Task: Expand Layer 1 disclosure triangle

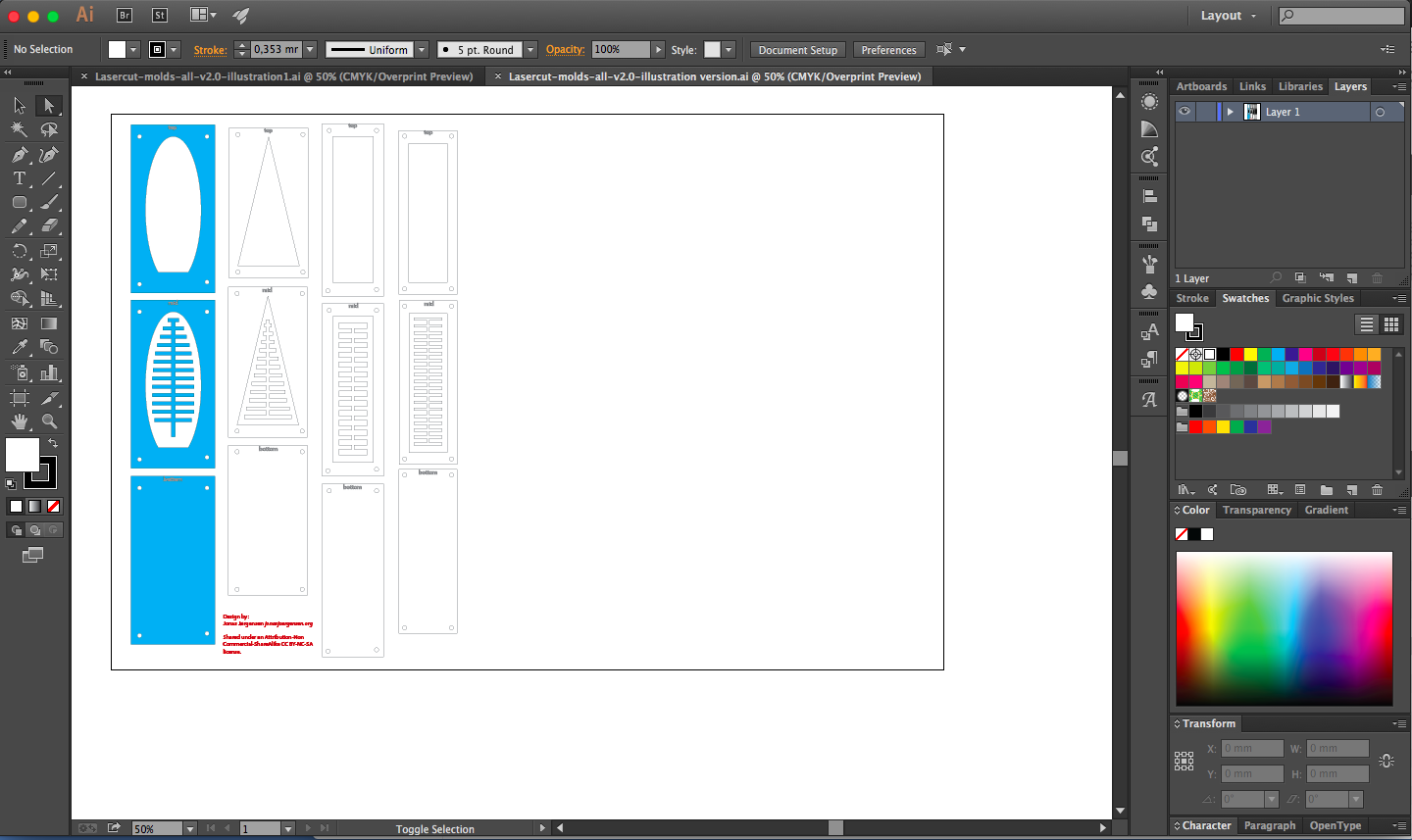Action: [x=1230, y=112]
